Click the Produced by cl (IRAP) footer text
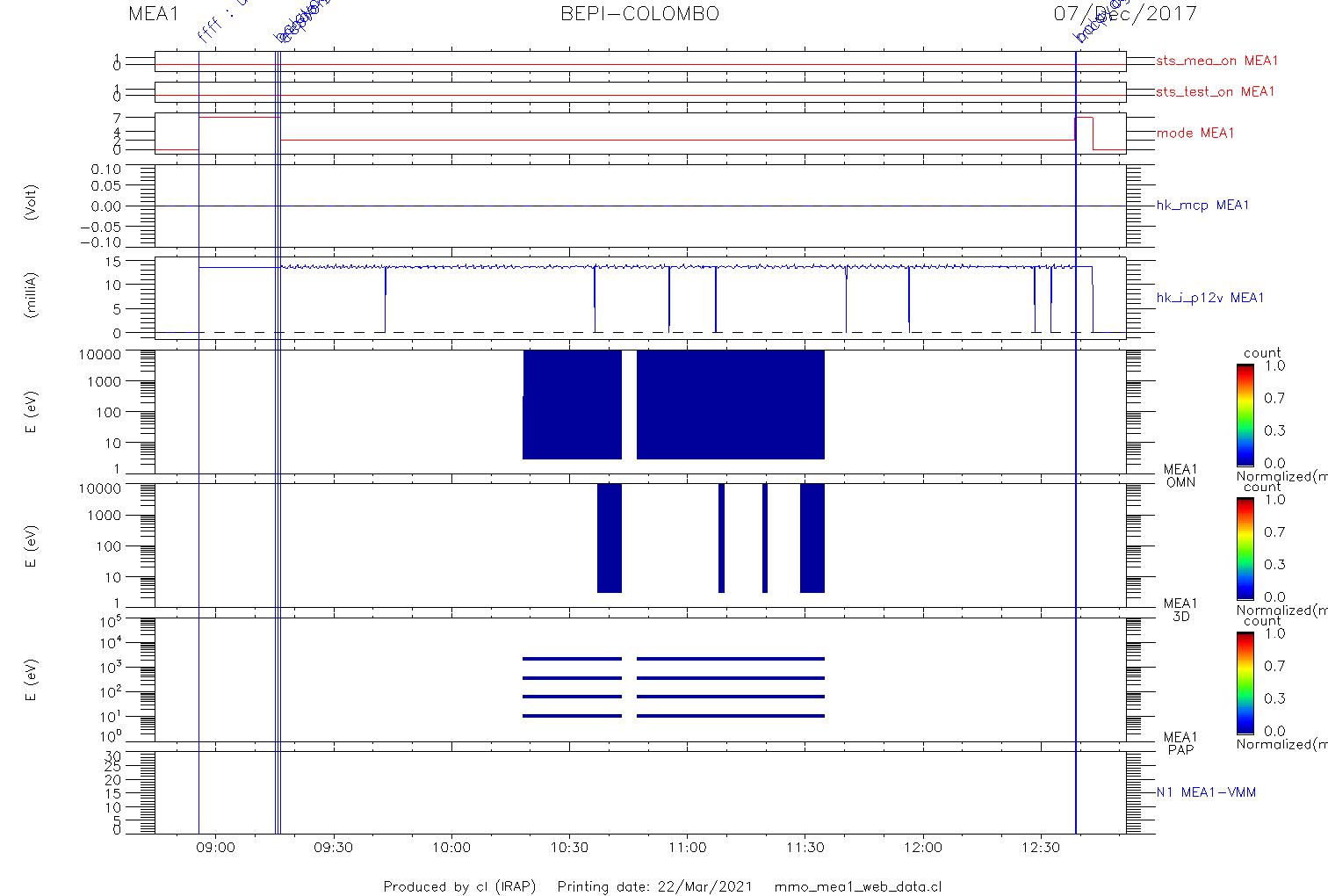Viewport: 1328px width, 896px height. 459,886
